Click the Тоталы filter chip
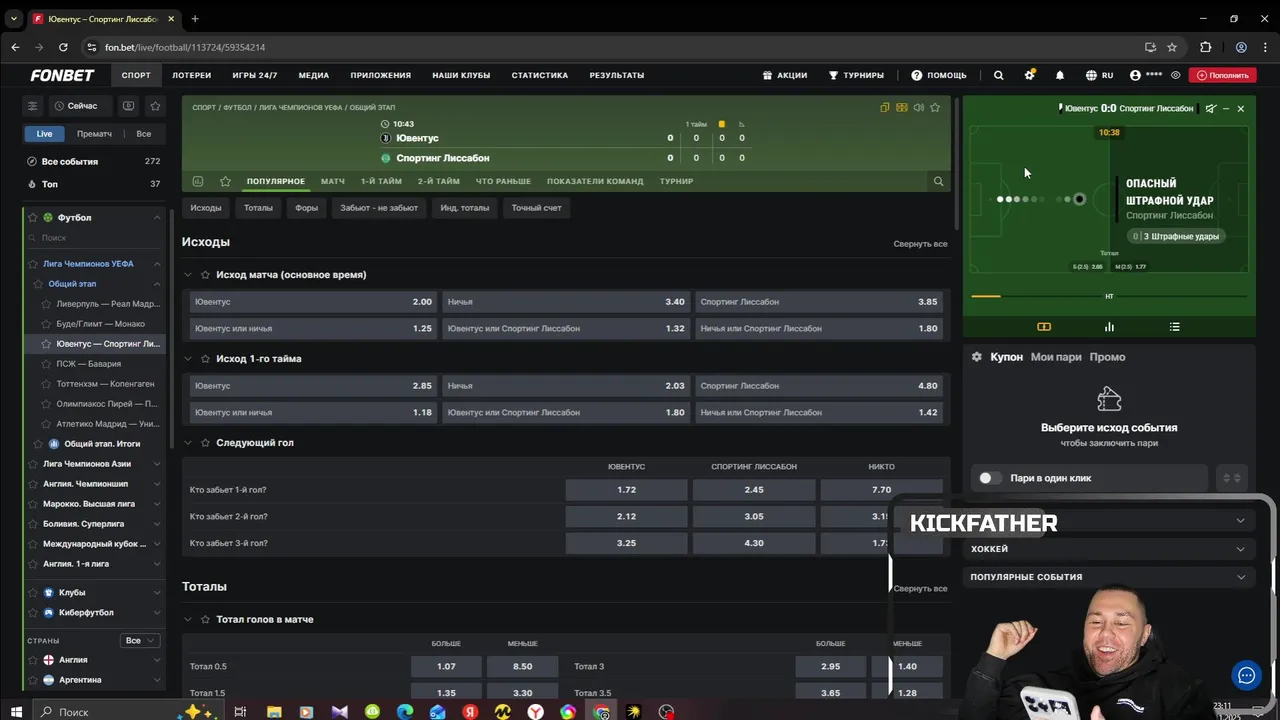This screenshot has width=1280, height=720. [x=258, y=208]
